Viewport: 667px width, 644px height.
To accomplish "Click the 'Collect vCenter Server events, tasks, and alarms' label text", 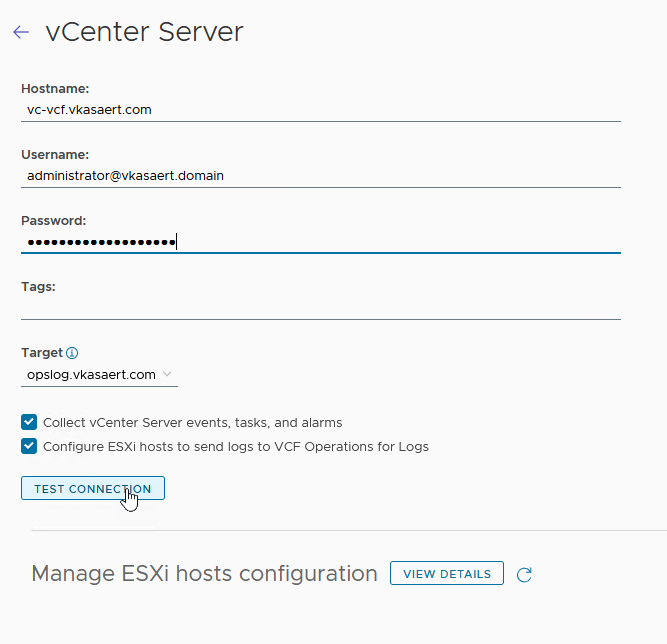I will (x=192, y=422).
